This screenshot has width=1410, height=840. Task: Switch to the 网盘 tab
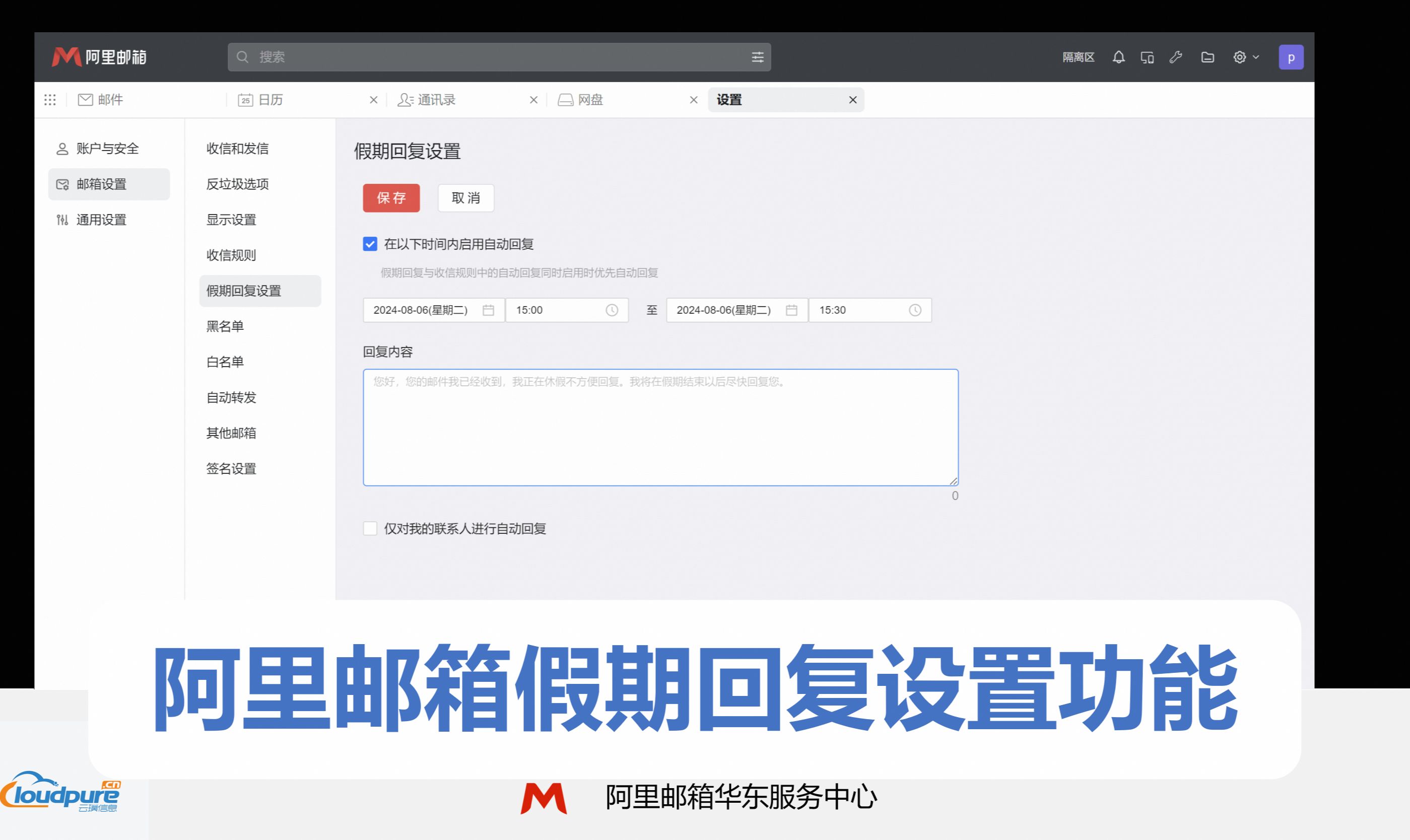point(580,100)
